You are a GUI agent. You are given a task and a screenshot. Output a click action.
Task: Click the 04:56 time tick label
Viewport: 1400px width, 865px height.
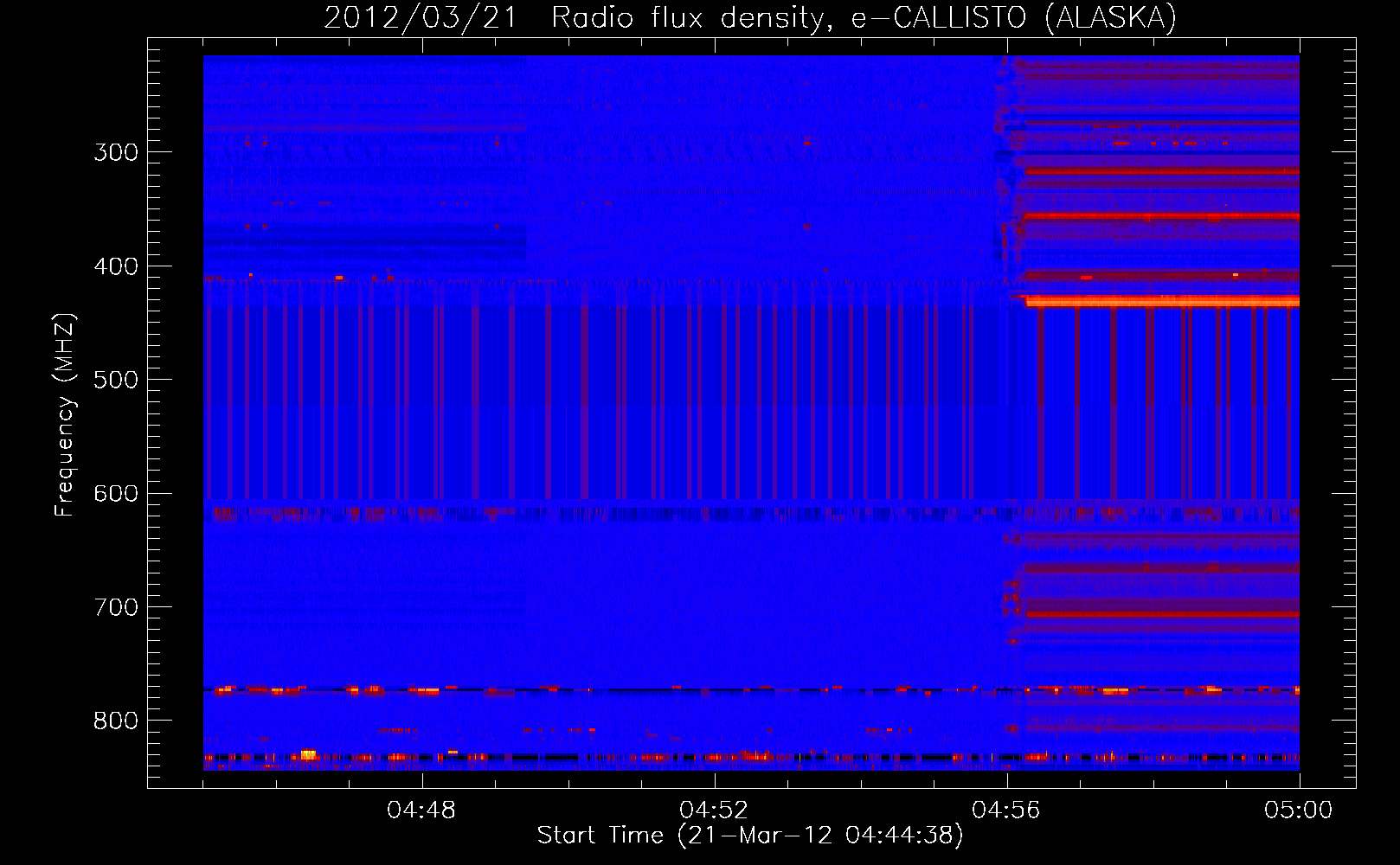point(1006,811)
